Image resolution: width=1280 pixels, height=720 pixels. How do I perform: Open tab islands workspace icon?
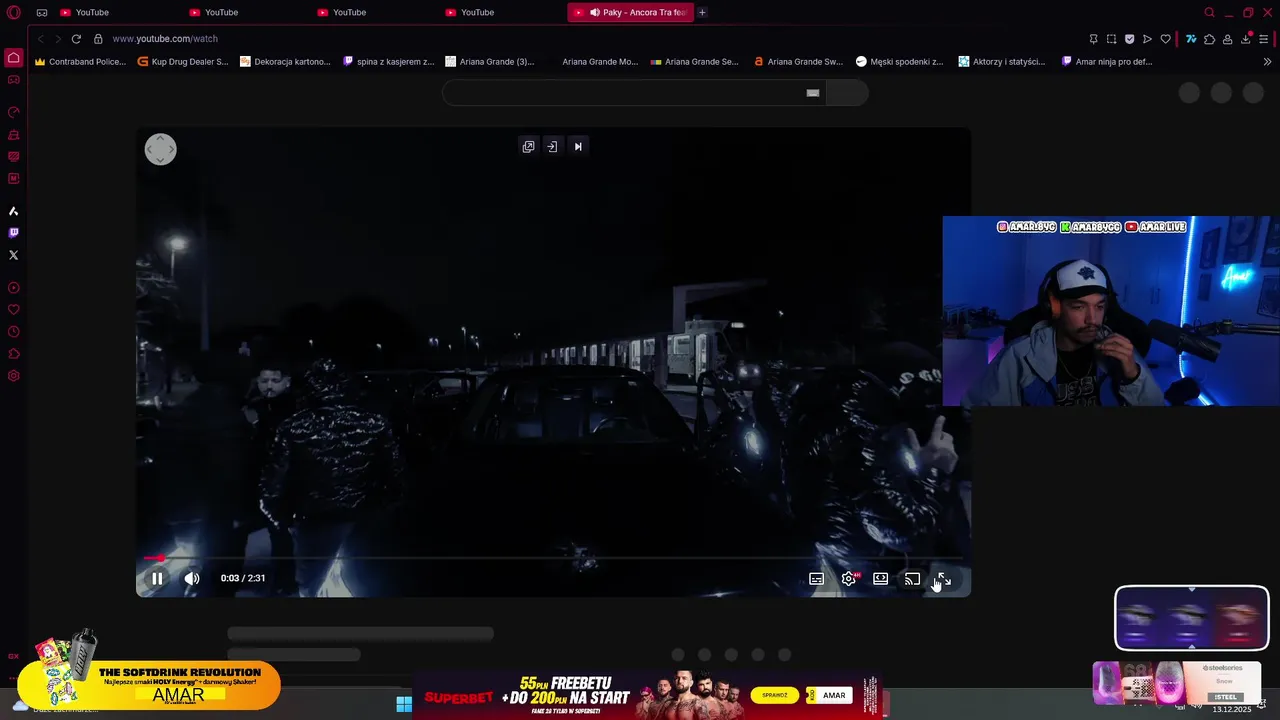tap(42, 13)
